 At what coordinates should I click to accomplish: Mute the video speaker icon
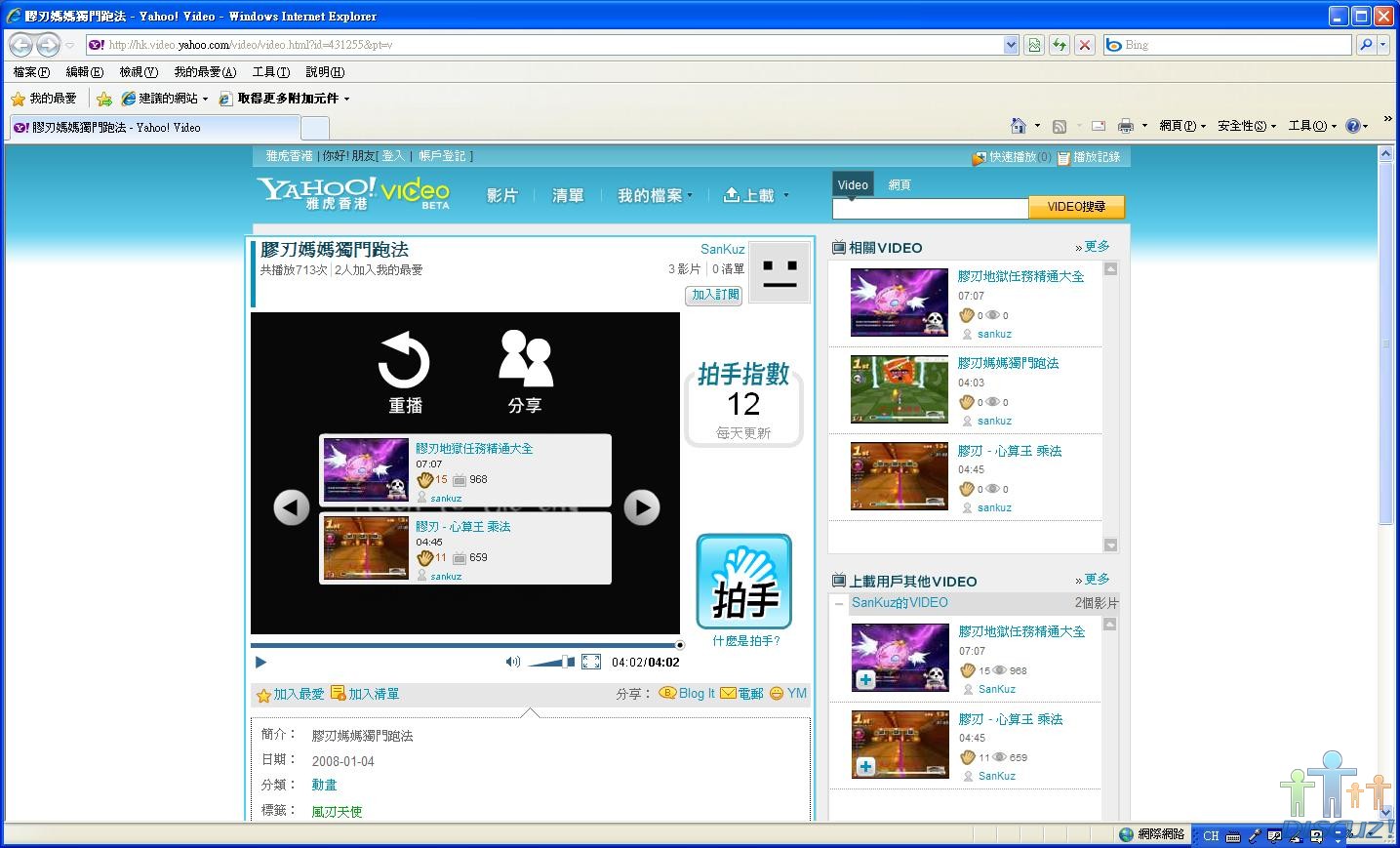(x=512, y=662)
